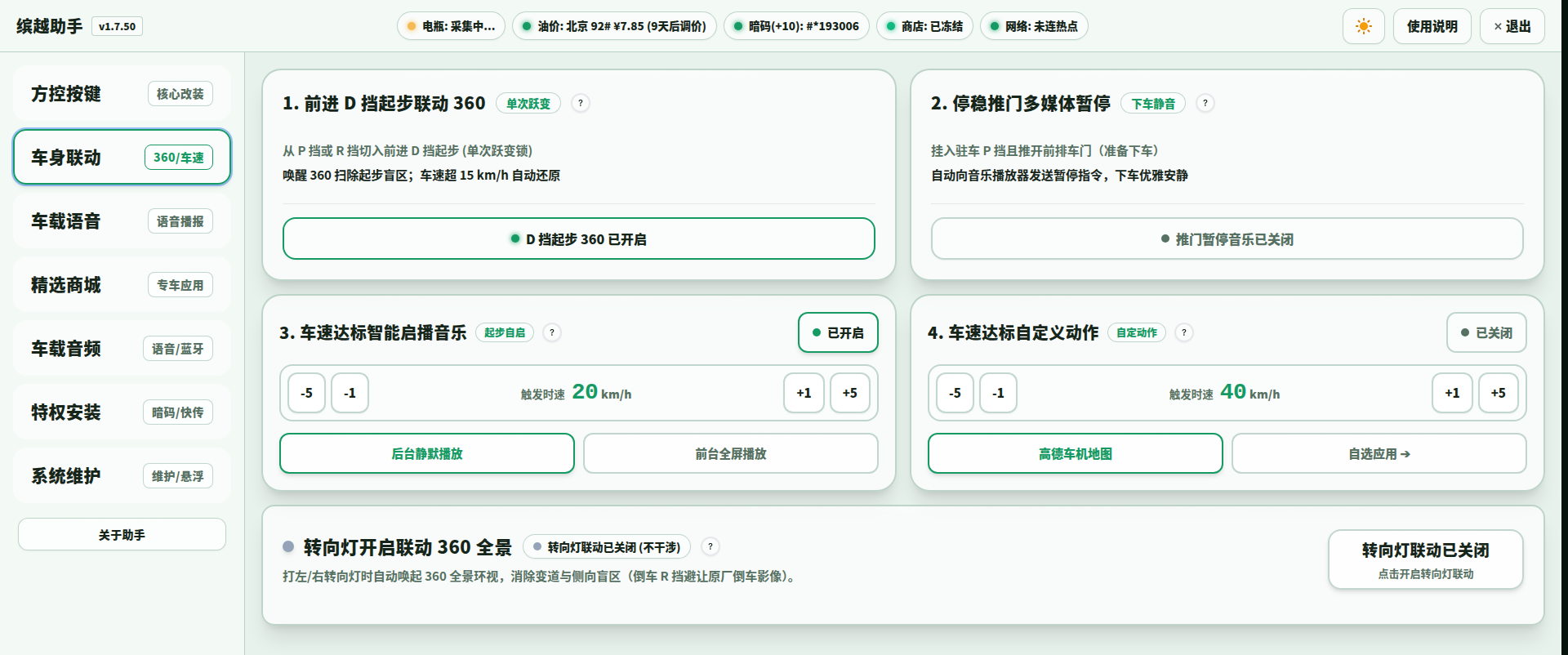Increase custom action speed by 5
1568x655 pixels.
[x=1499, y=393]
